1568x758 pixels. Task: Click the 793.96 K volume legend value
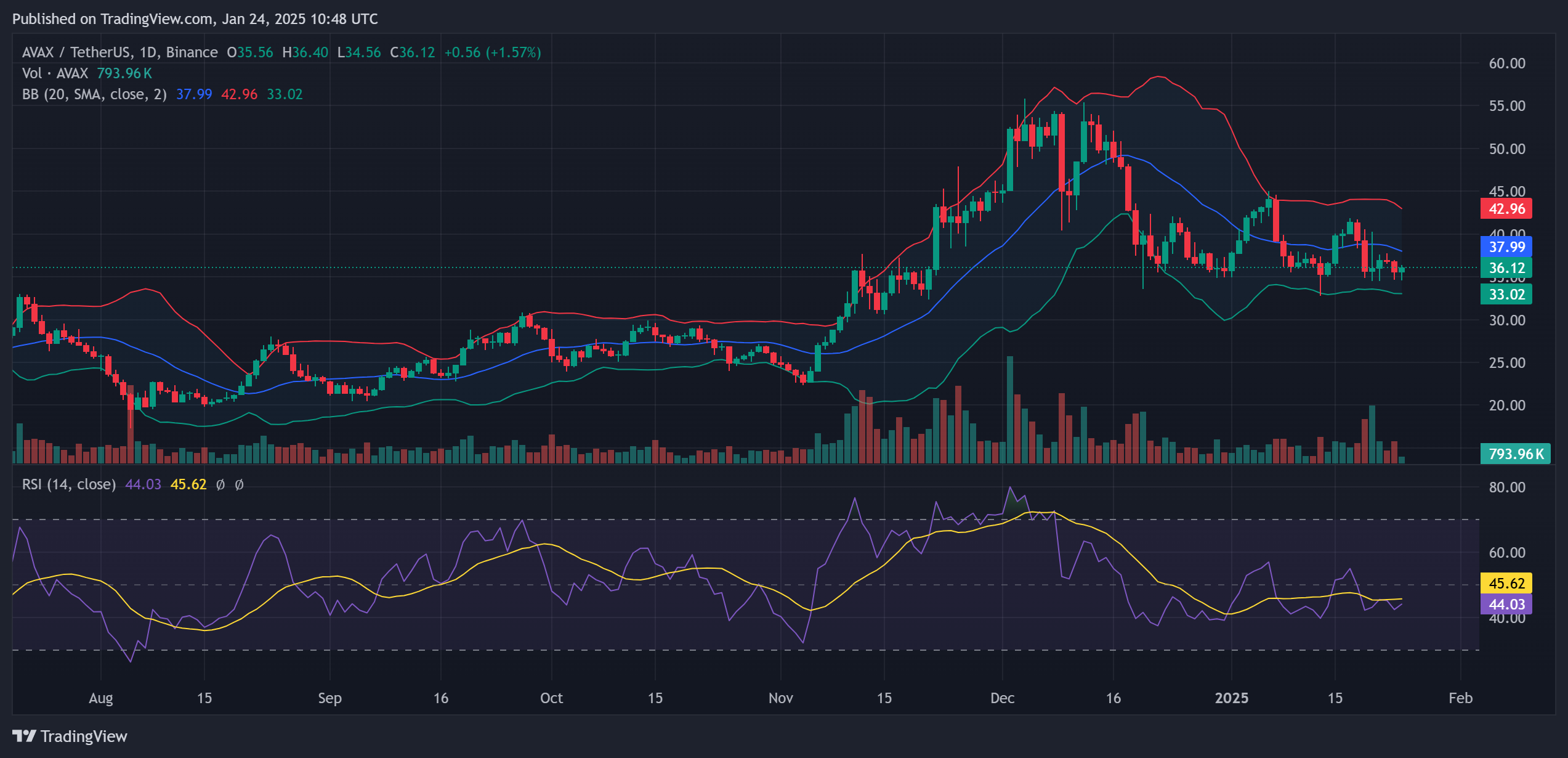(124, 73)
